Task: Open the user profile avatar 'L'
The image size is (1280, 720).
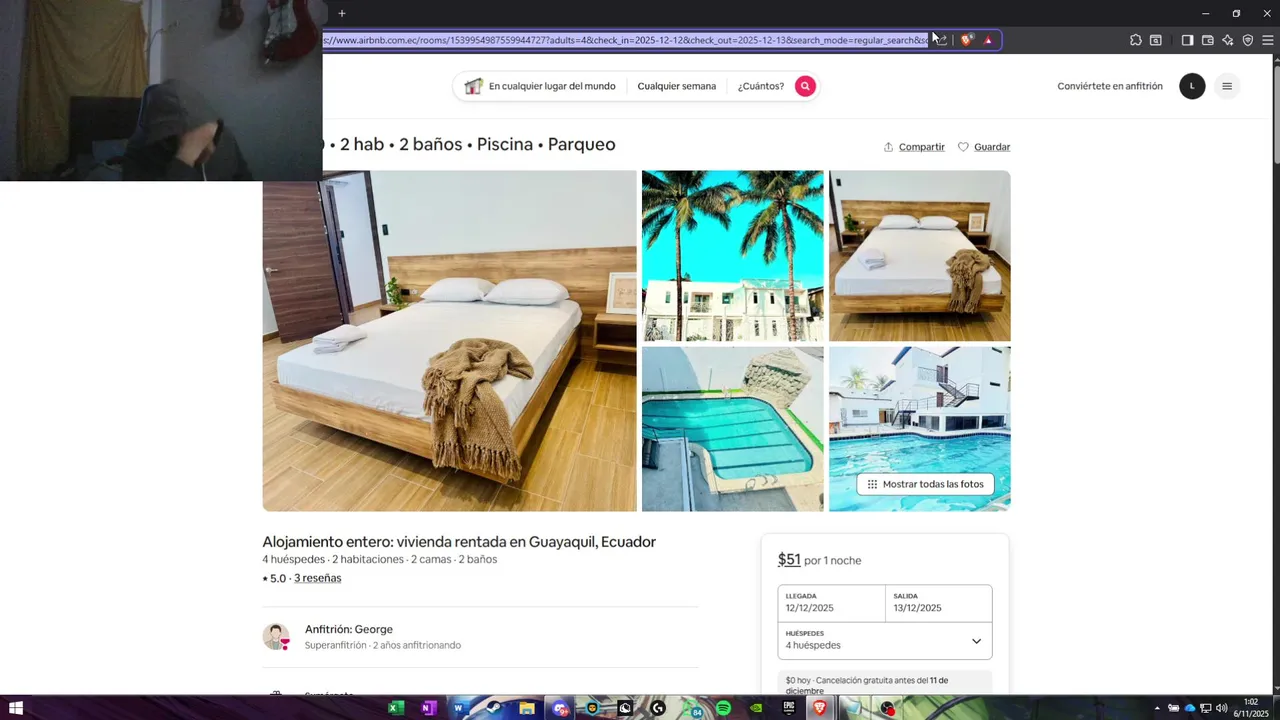Action: tap(1192, 86)
